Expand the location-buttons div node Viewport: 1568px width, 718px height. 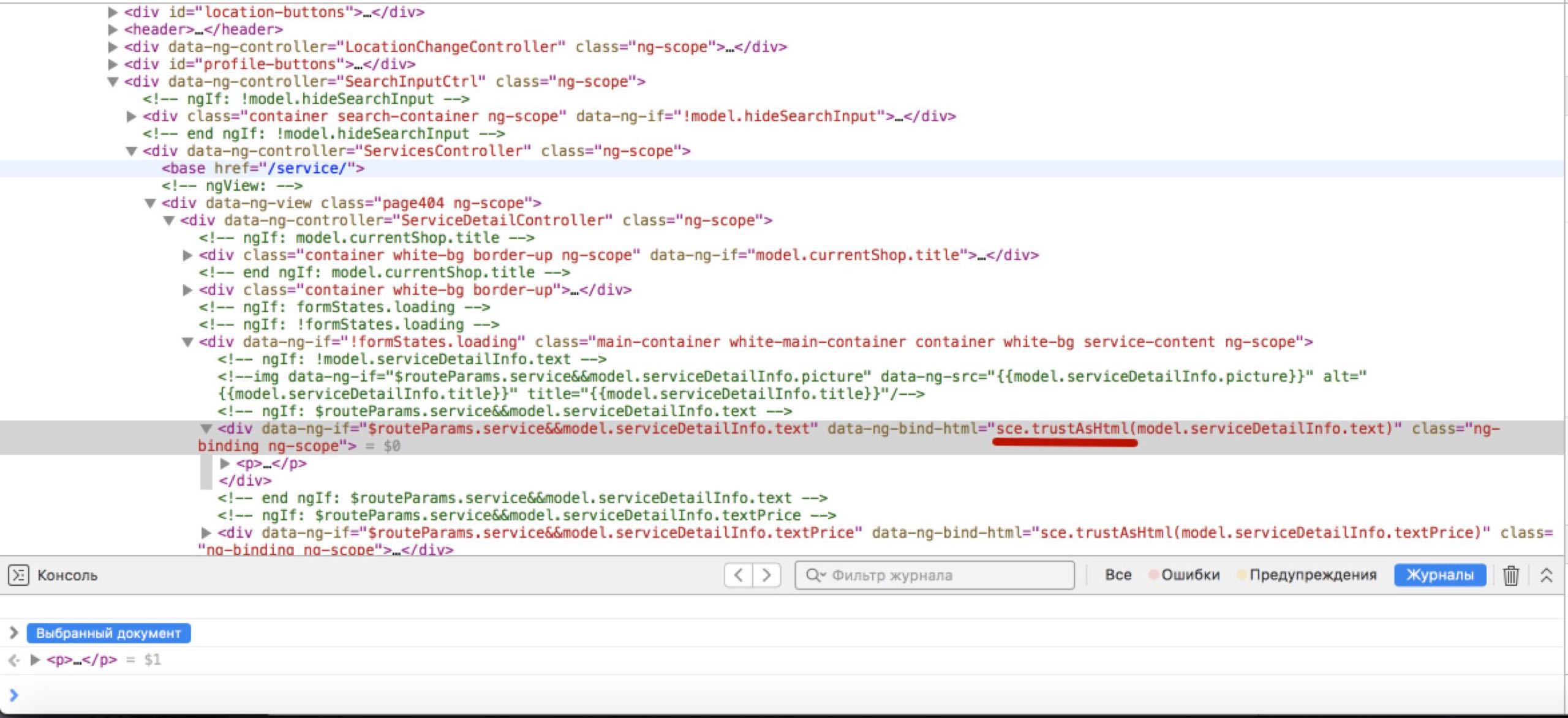[113, 12]
